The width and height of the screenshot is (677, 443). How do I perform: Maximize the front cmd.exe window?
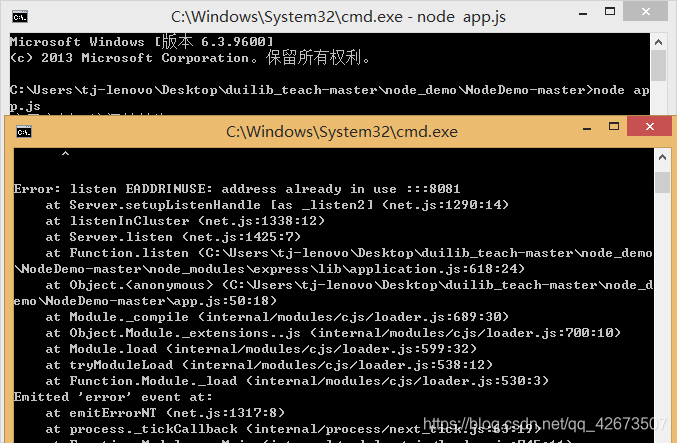click(614, 126)
